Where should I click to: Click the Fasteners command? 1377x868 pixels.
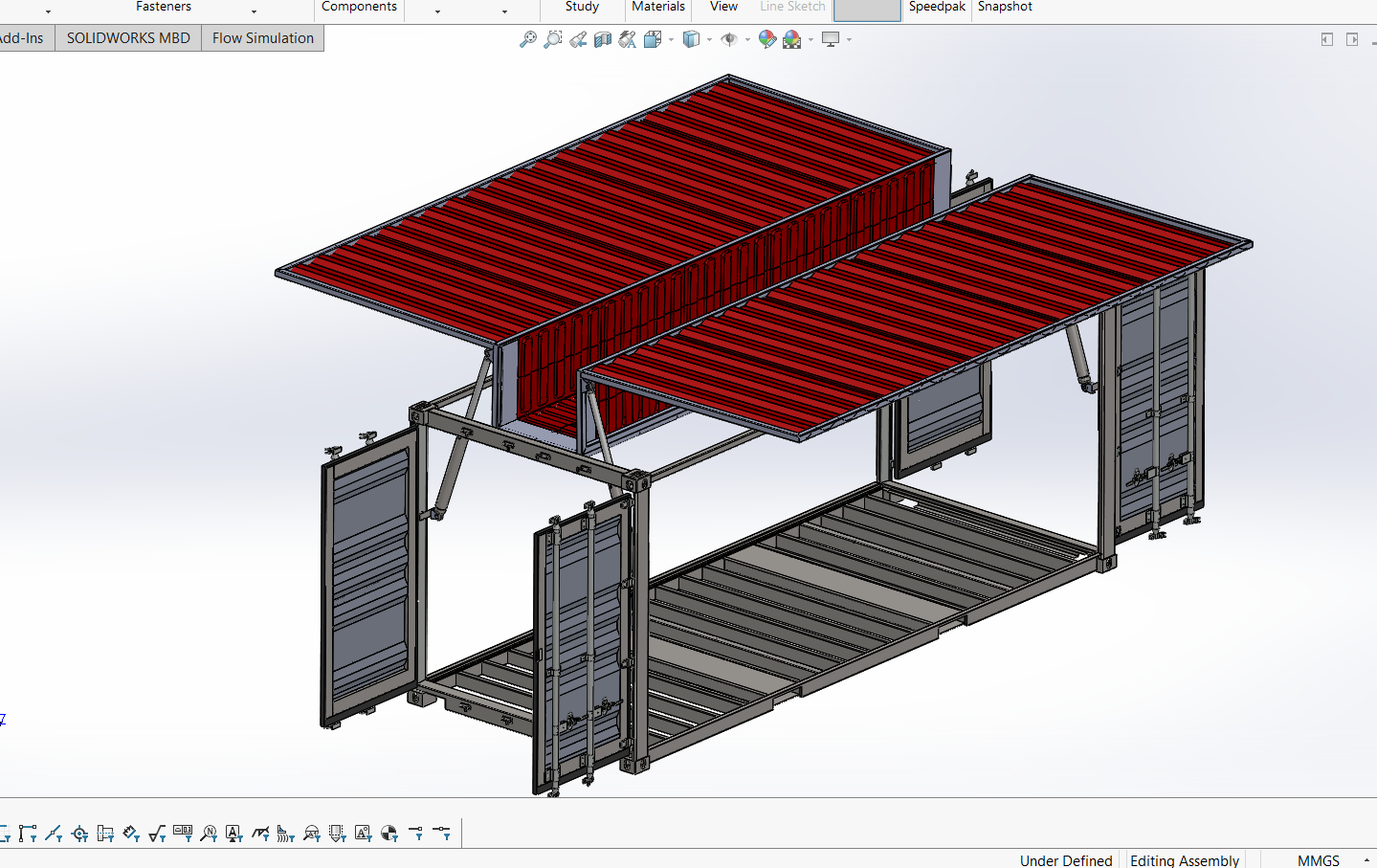click(x=164, y=7)
